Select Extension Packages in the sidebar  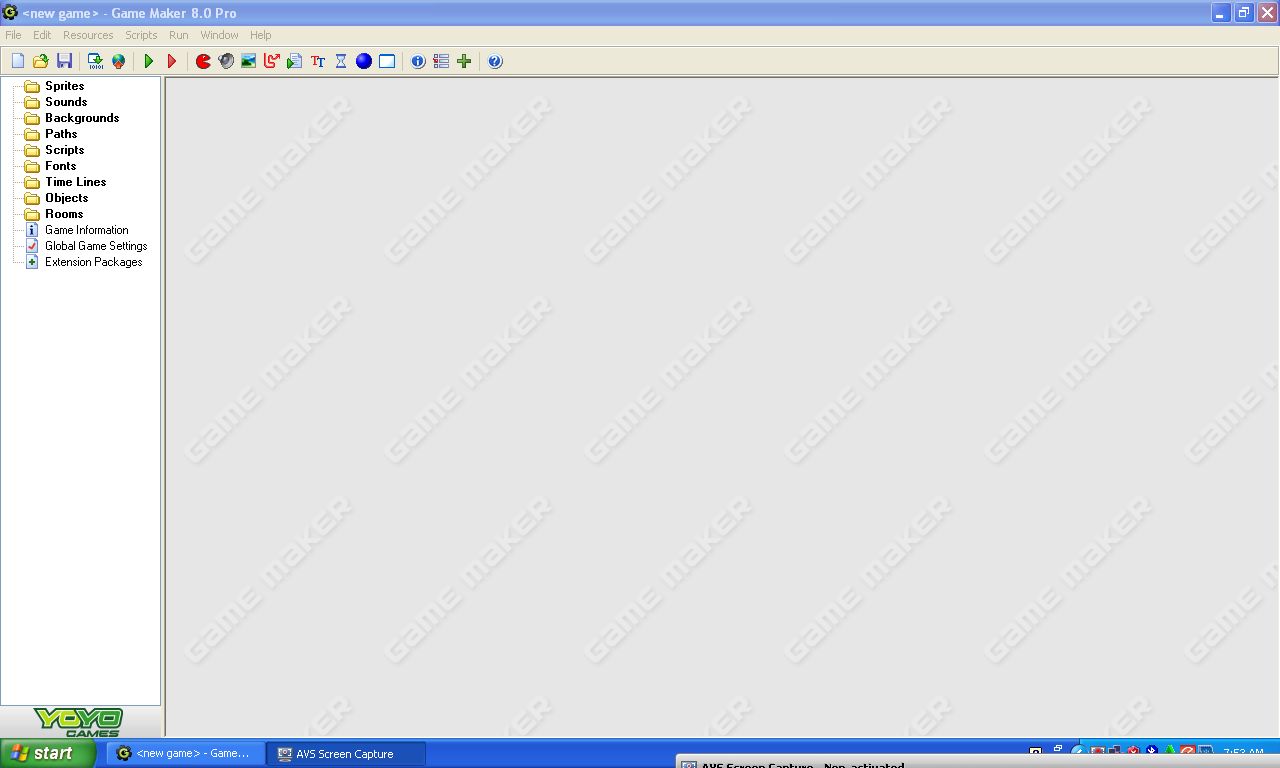click(93, 261)
